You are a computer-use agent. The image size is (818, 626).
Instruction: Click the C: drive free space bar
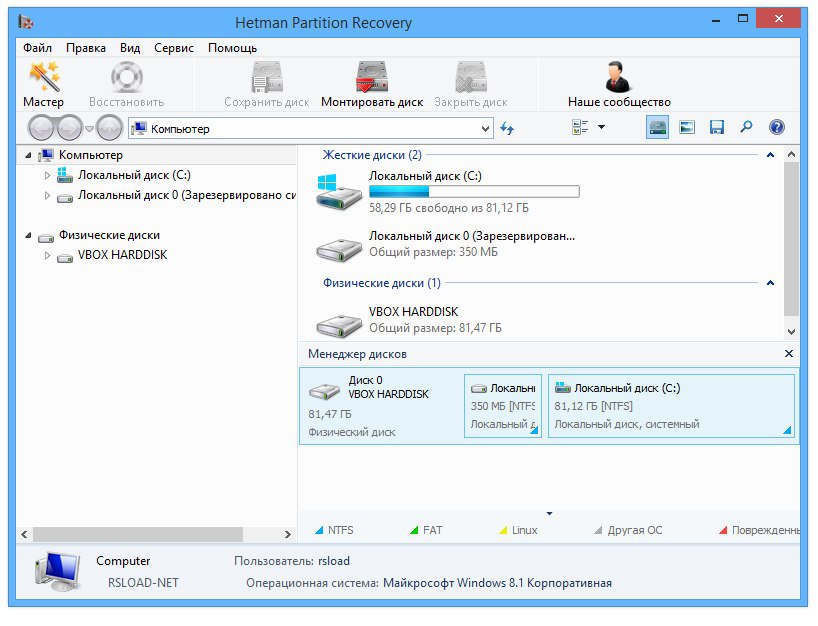coord(474,192)
